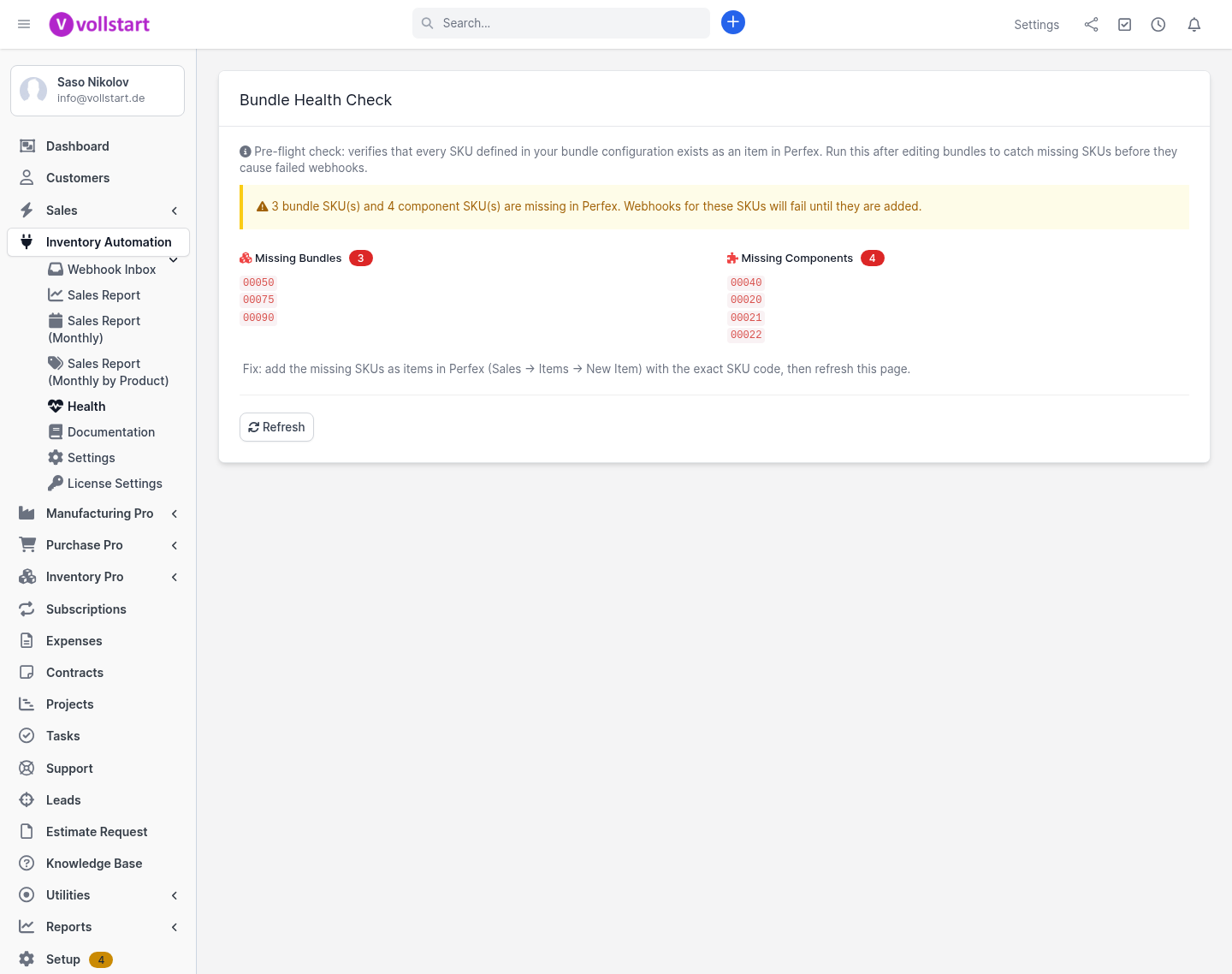This screenshot has height=974, width=1232.
Task: Open the notifications bell icon
Action: point(1194,25)
